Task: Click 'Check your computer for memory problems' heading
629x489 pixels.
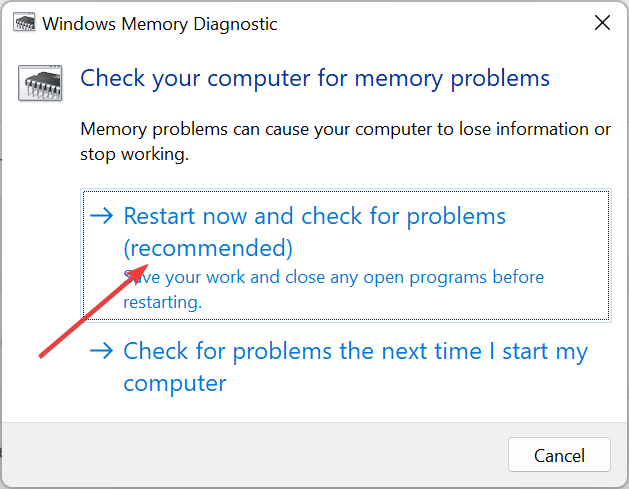Action: point(315,79)
